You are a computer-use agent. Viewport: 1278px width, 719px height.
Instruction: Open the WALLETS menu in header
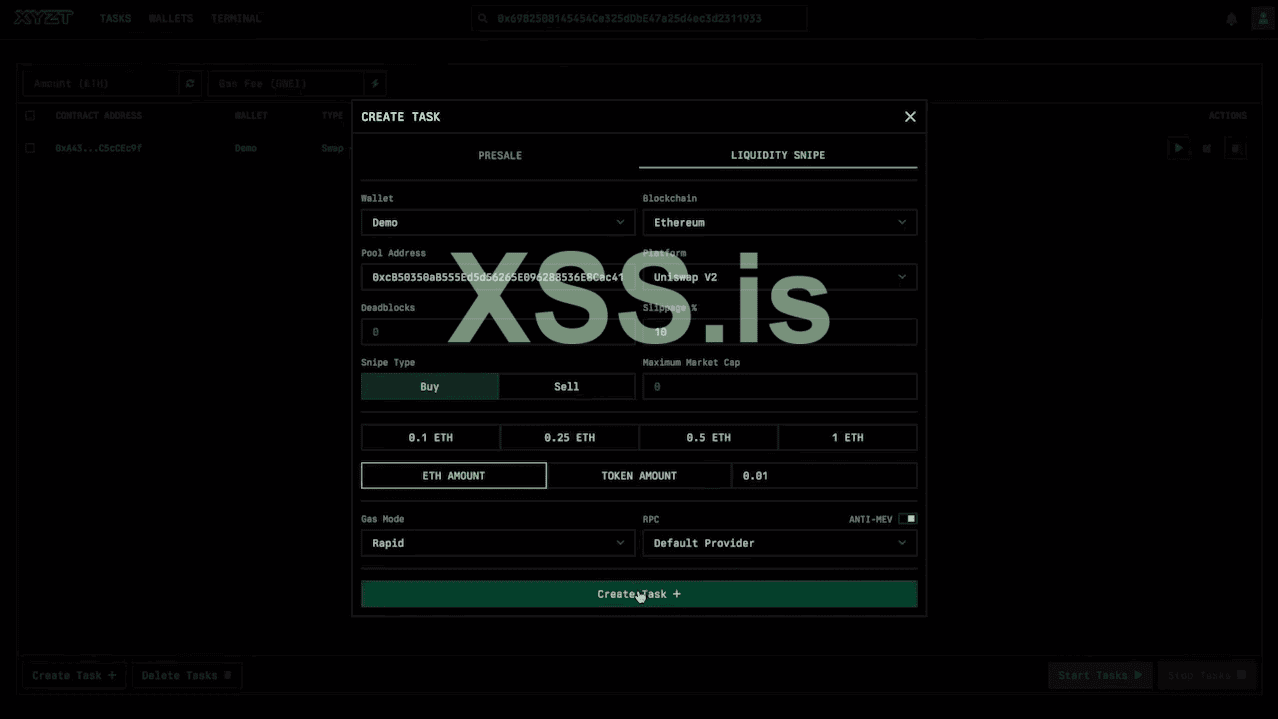(x=171, y=18)
